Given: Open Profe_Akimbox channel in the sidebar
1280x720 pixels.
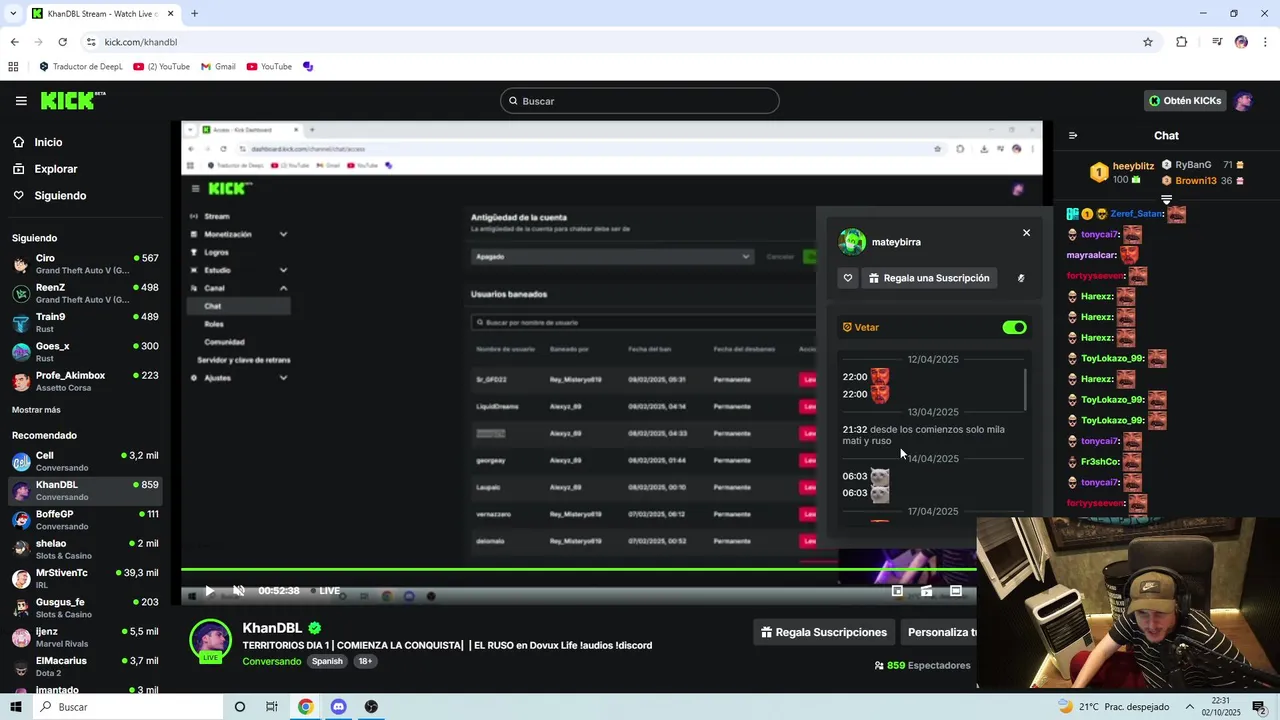Looking at the screenshot, I should (x=85, y=381).
